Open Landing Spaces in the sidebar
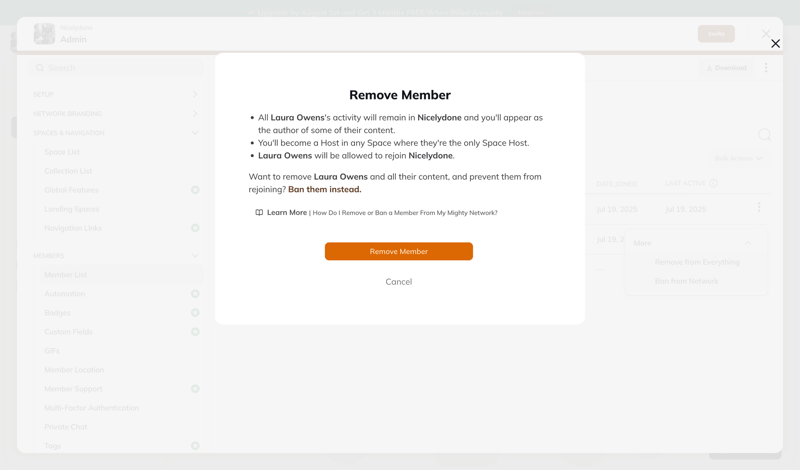Screen dimensions: 800x470 71,209
